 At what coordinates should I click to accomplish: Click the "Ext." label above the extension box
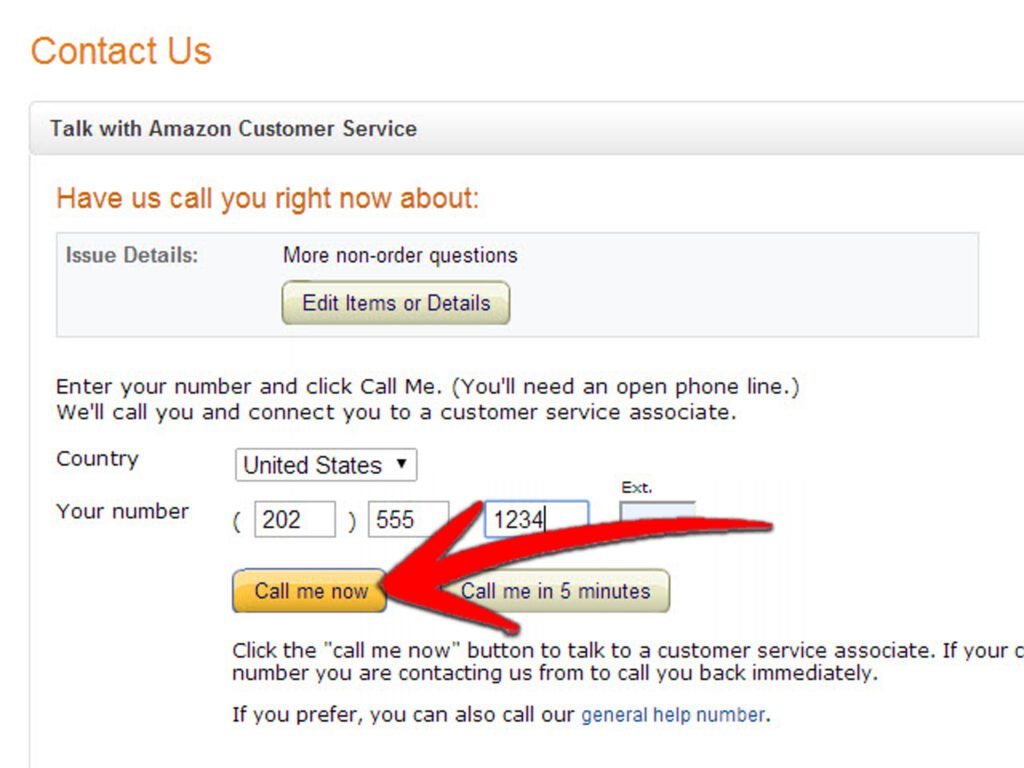pyautogui.click(x=638, y=486)
